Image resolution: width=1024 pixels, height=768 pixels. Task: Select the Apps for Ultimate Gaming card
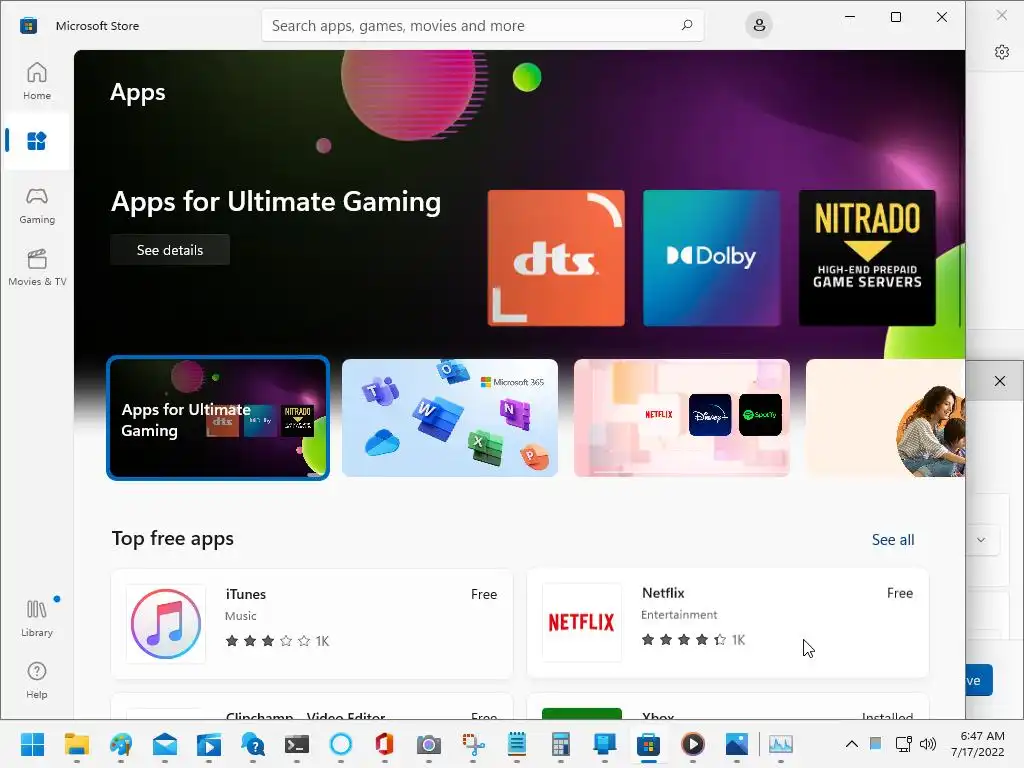click(x=218, y=418)
